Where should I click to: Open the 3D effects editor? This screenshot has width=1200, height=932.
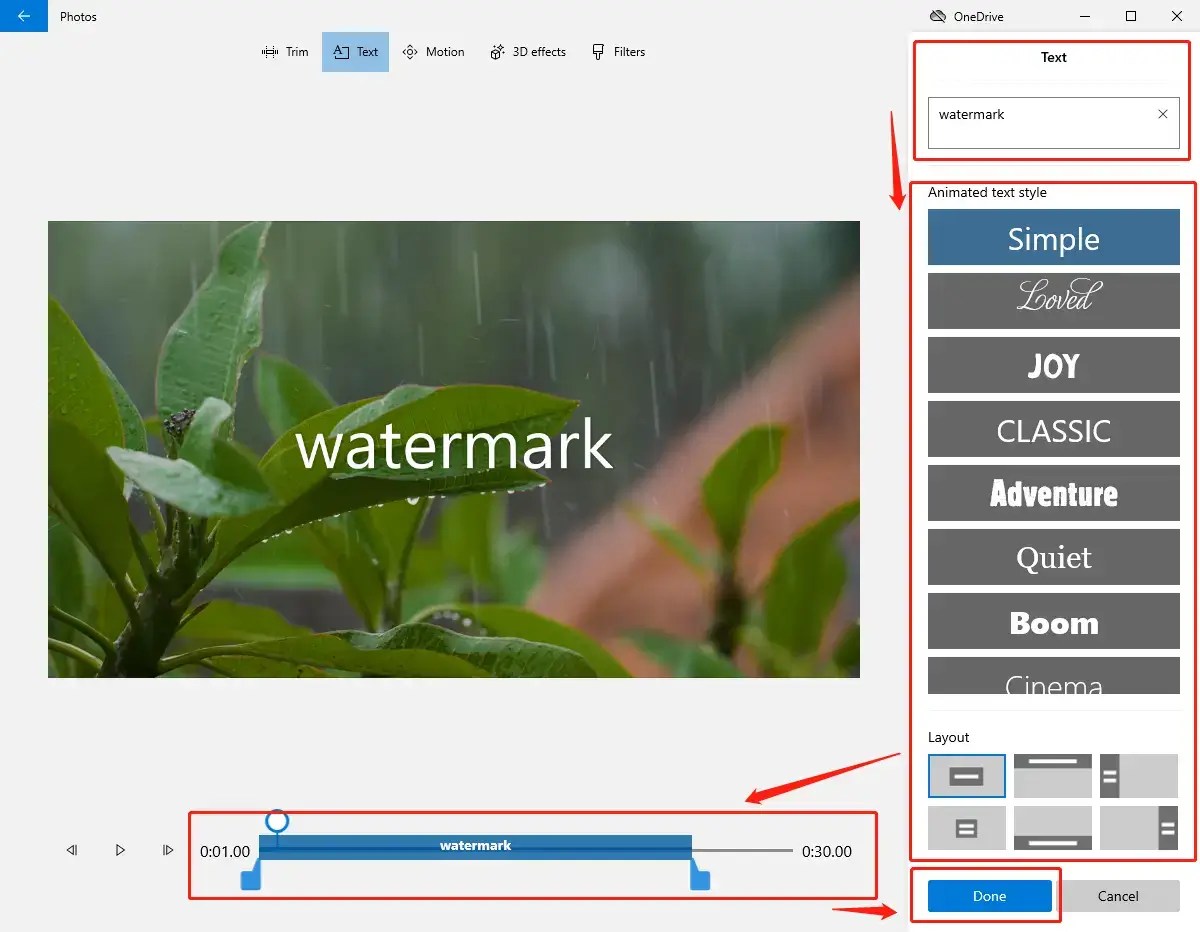[528, 51]
